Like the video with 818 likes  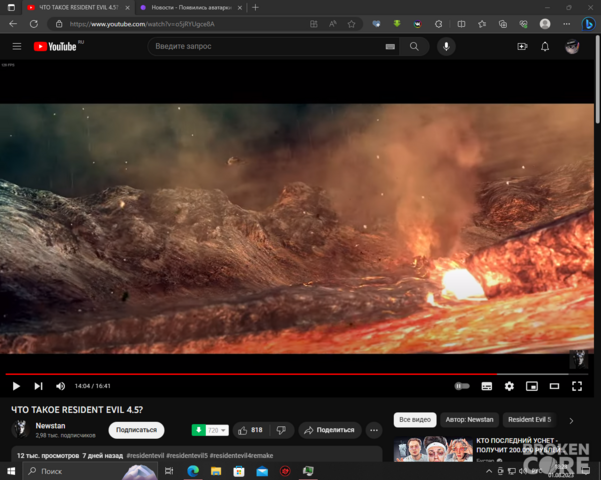251,430
